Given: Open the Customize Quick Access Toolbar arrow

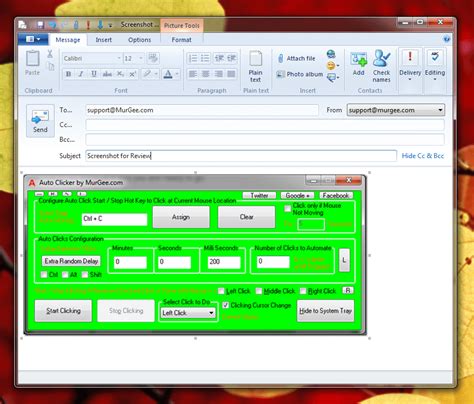Looking at the screenshot, I should (110, 25).
